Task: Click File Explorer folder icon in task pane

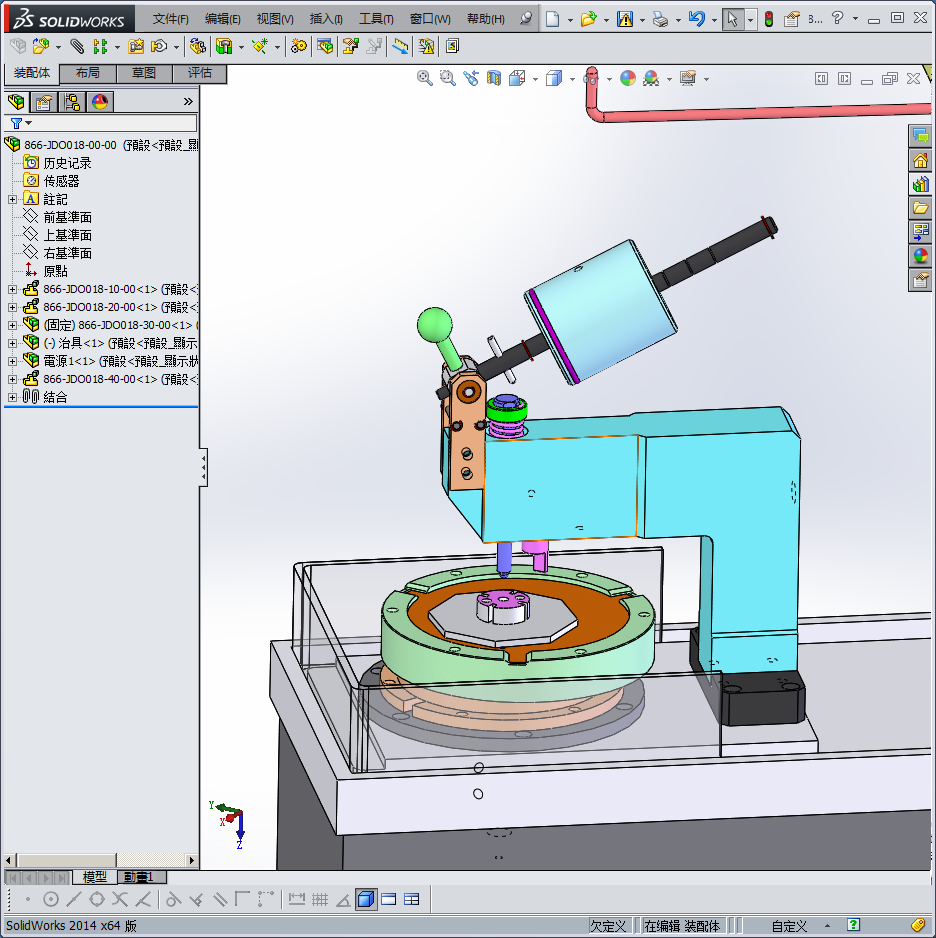Action: coord(920,208)
